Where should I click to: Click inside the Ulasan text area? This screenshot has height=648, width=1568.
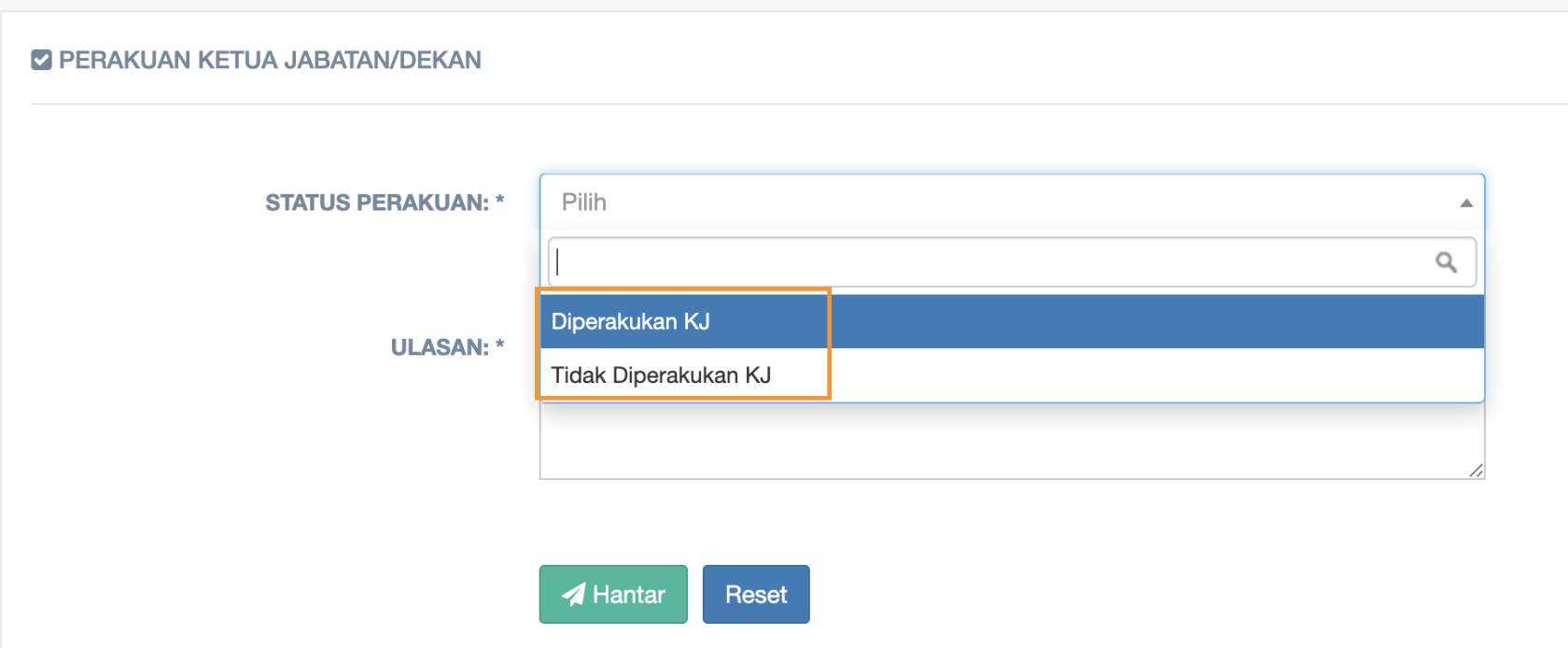(x=1012, y=441)
